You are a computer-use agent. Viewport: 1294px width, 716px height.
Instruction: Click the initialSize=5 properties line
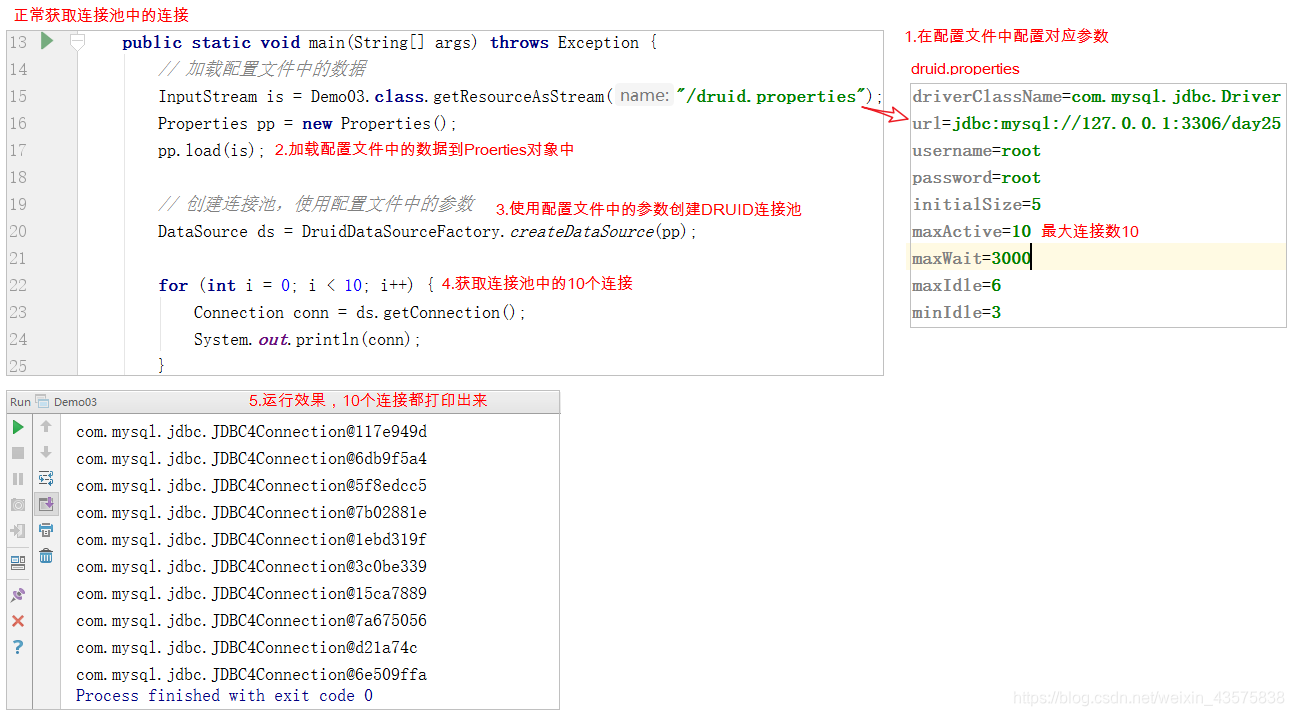[x=976, y=205]
